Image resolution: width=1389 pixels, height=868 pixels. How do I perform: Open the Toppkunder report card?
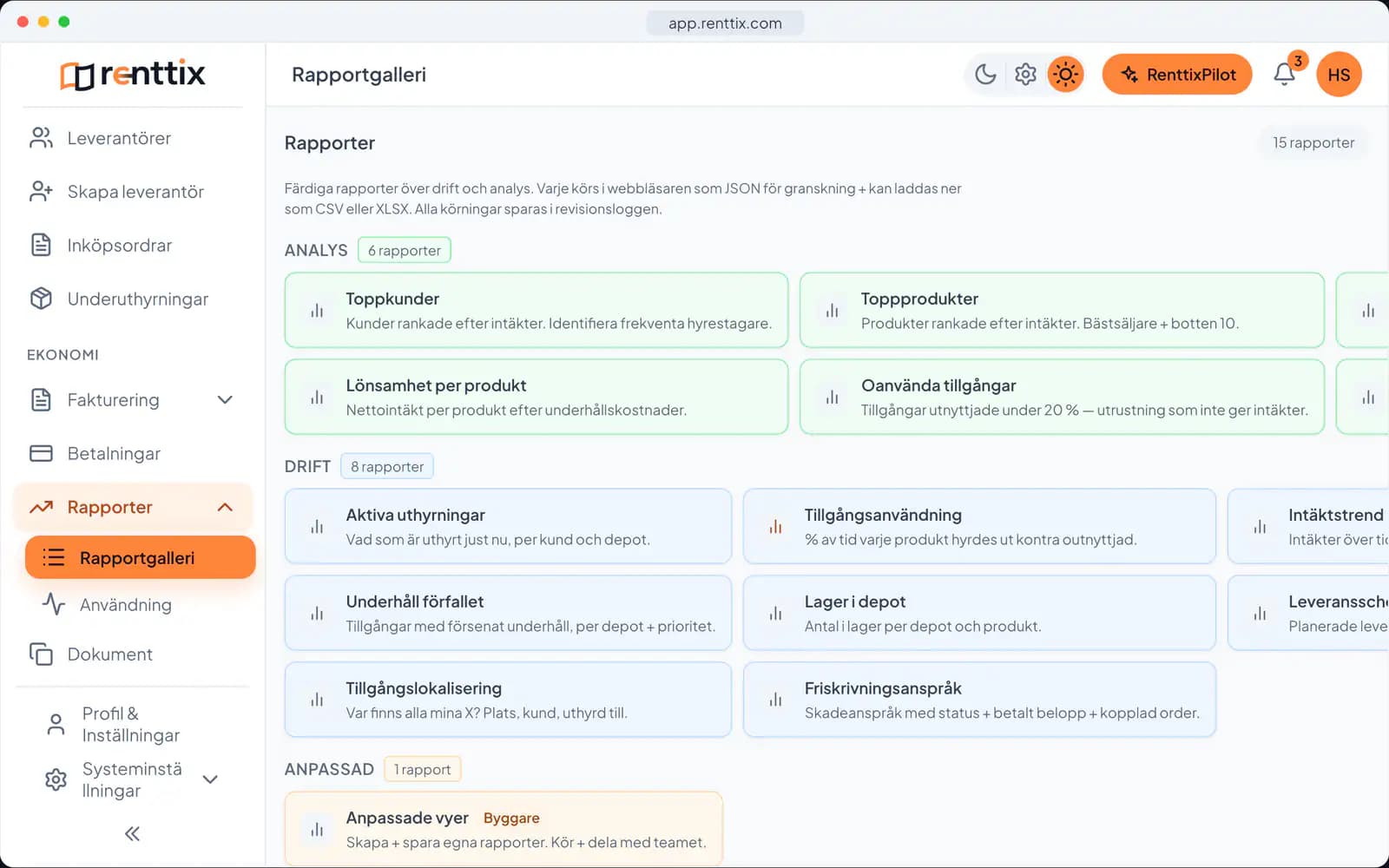(537, 310)
